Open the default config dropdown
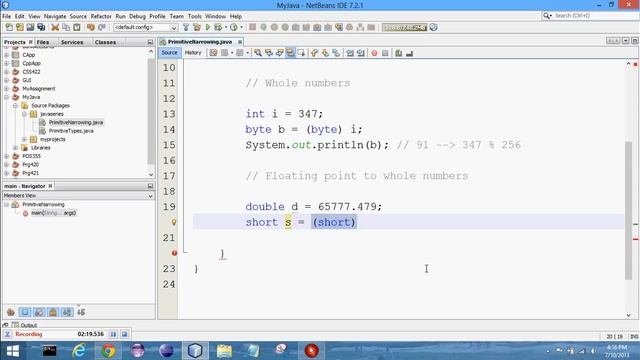The width and height of the screenshot is (640, 360). click(x=145, y=27)
